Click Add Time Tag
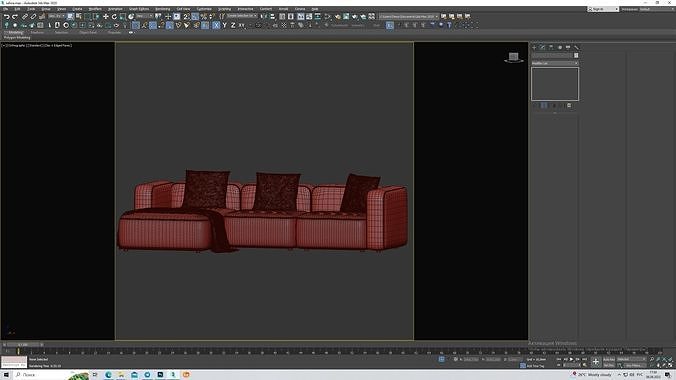The width and height of the screenshot is (676, 380). 535,366
